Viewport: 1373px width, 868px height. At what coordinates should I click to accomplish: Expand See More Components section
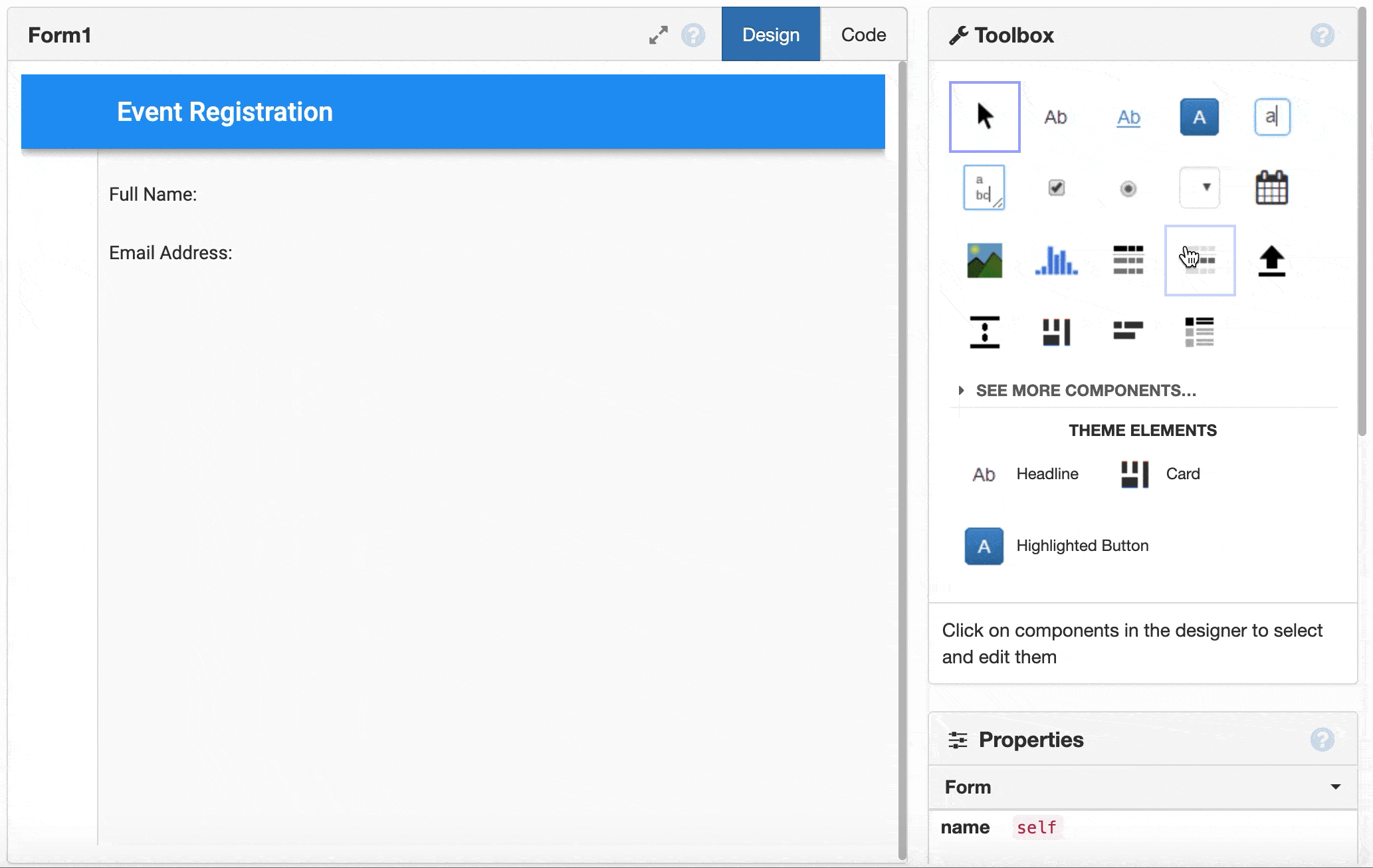[1085, 390]
